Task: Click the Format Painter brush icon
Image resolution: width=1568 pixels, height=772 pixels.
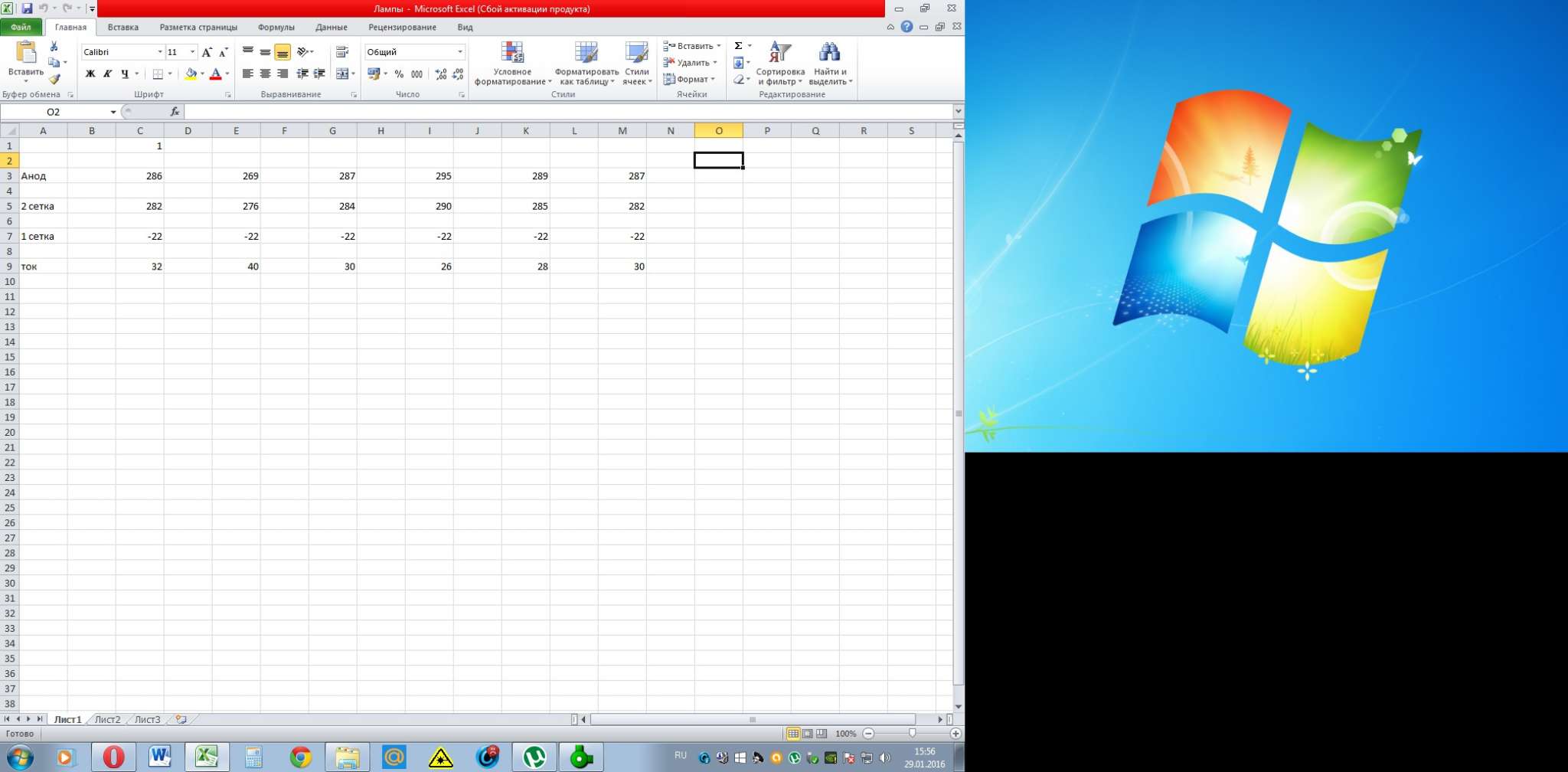Action: tap(54, 79)
